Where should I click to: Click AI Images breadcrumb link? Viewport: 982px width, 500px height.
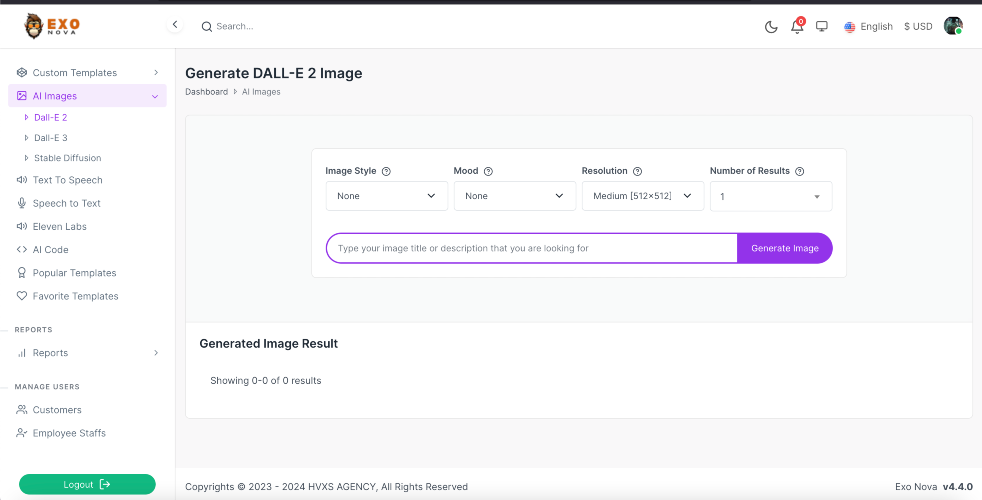[x=261, y=91]
